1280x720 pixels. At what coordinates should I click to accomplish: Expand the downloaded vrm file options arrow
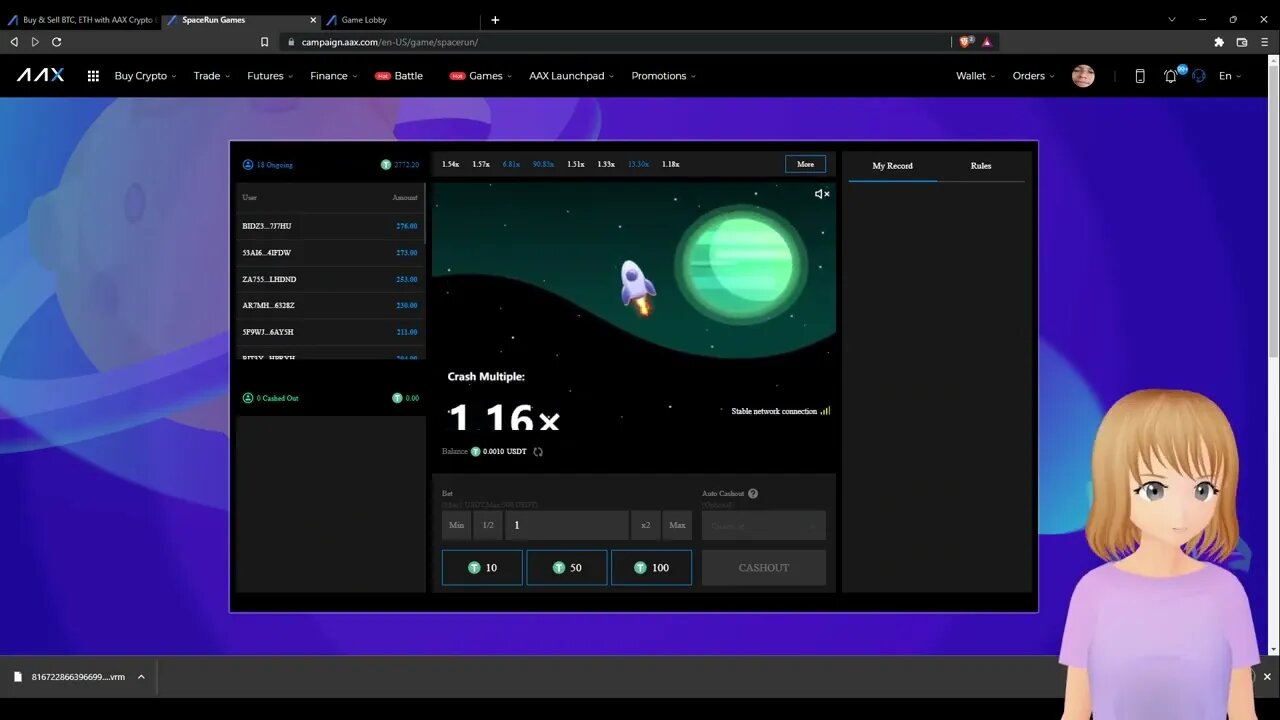pyautogui.click(x=141, y=677)
